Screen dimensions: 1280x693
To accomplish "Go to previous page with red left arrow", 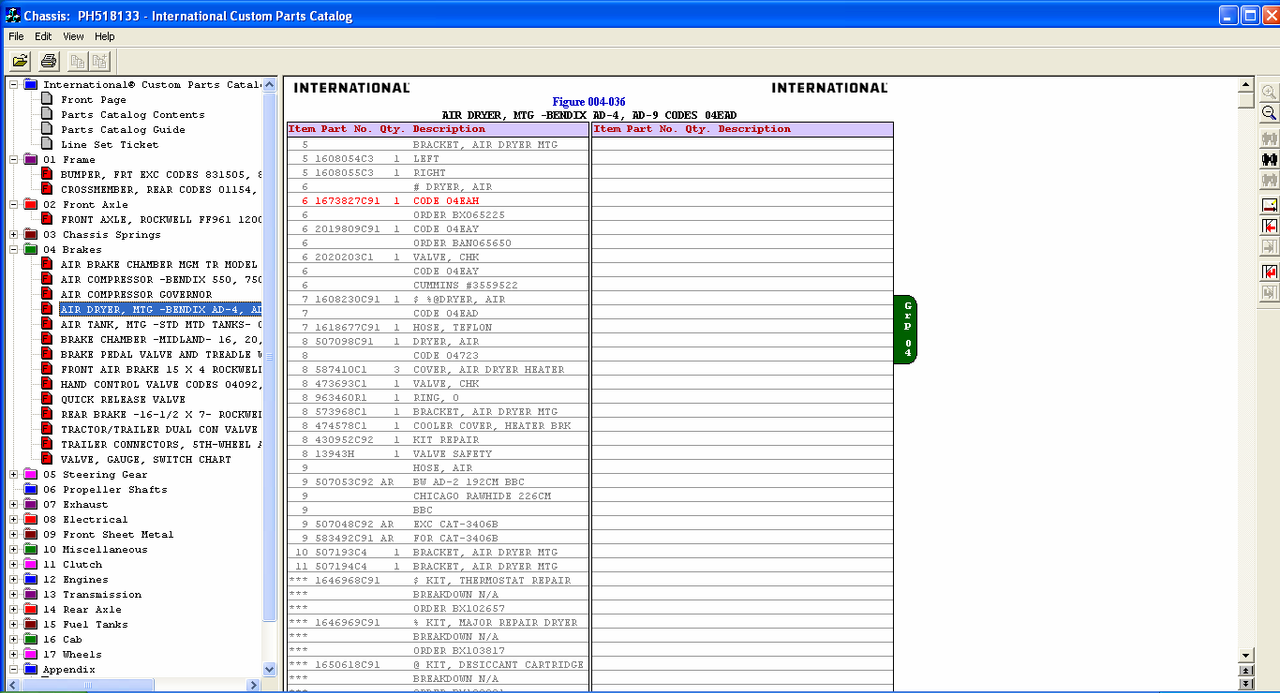I will point(1269,226).
